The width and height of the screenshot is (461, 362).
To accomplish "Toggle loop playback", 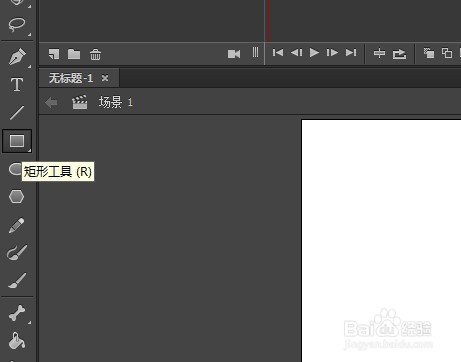I will (399, 54).
